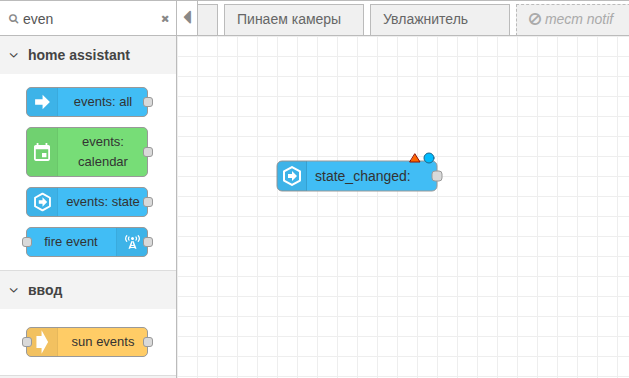Click the calendar icon on events: calendar node

point(42,152)
